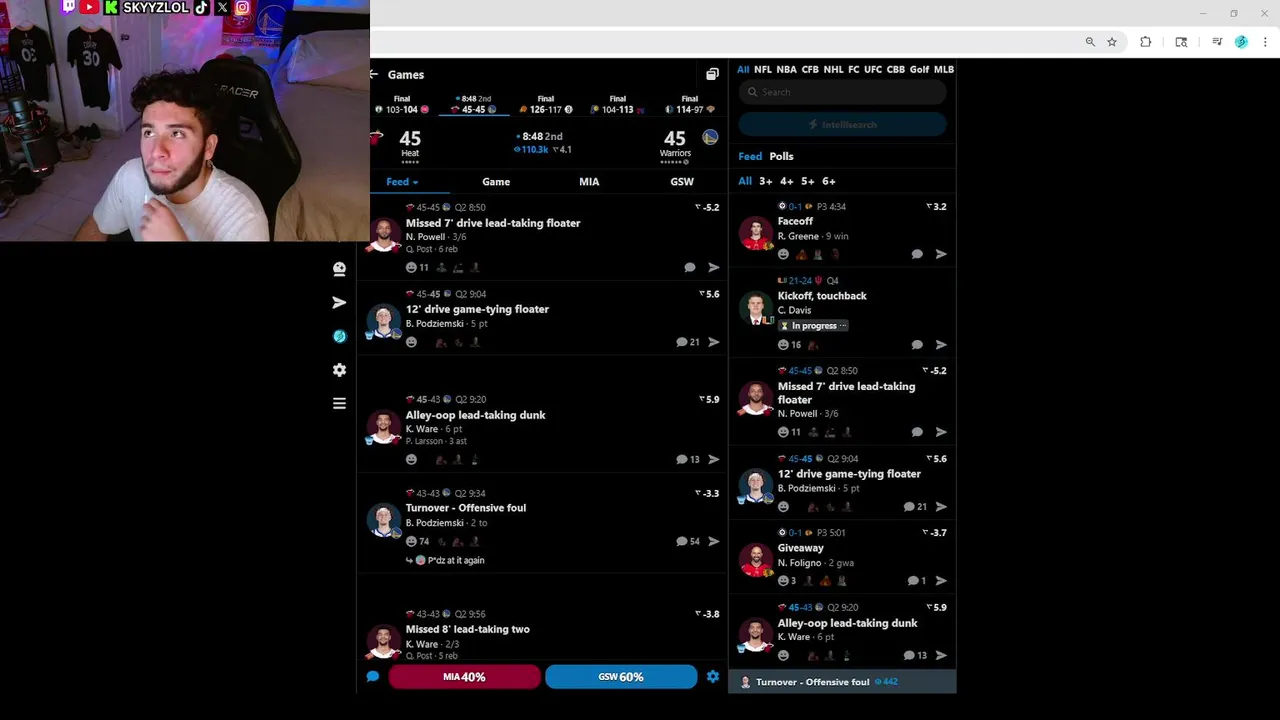Go back using the arrow beside Games

click(373, 74)
